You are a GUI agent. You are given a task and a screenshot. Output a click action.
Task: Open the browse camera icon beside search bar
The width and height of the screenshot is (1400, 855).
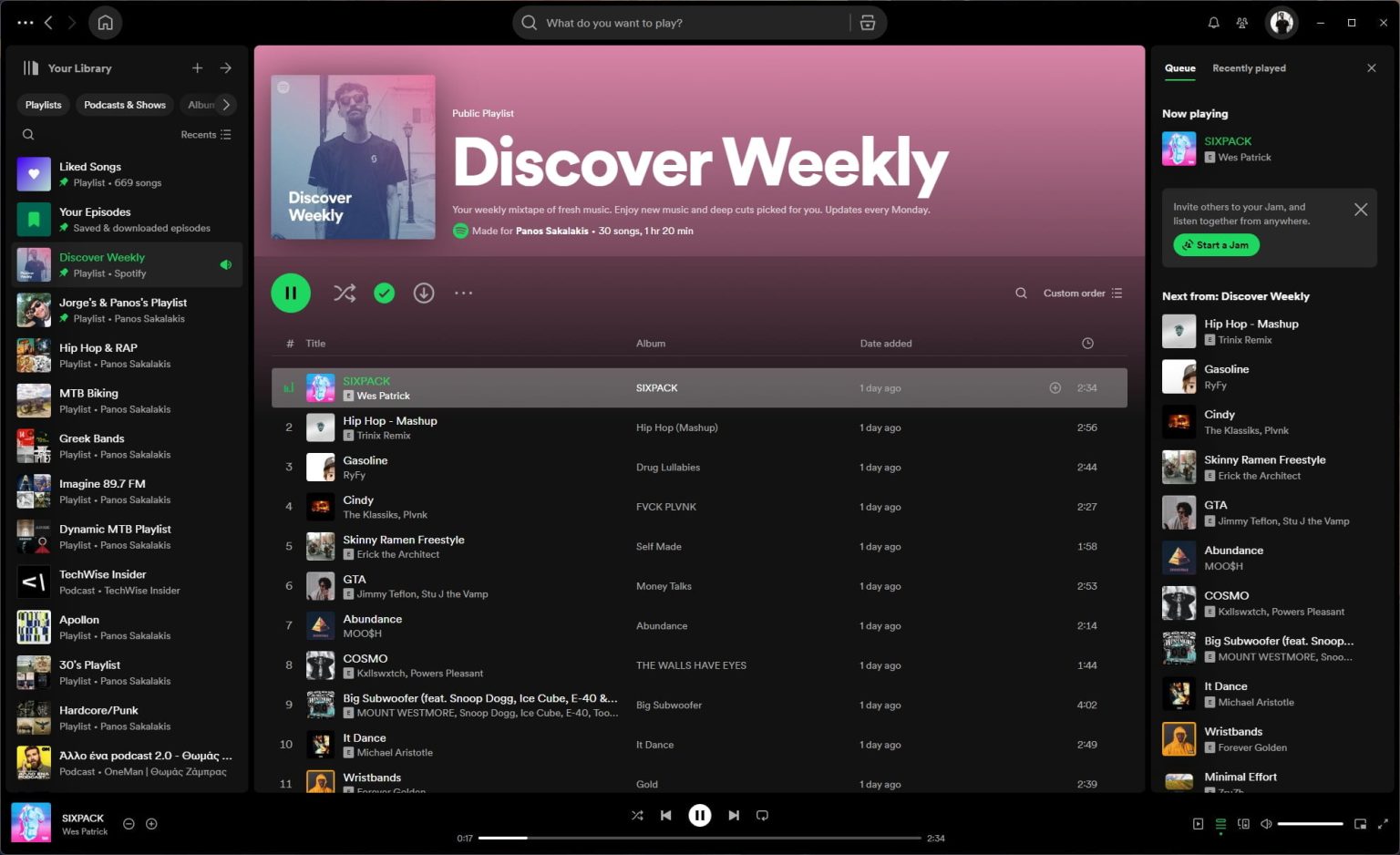point(867,22)
